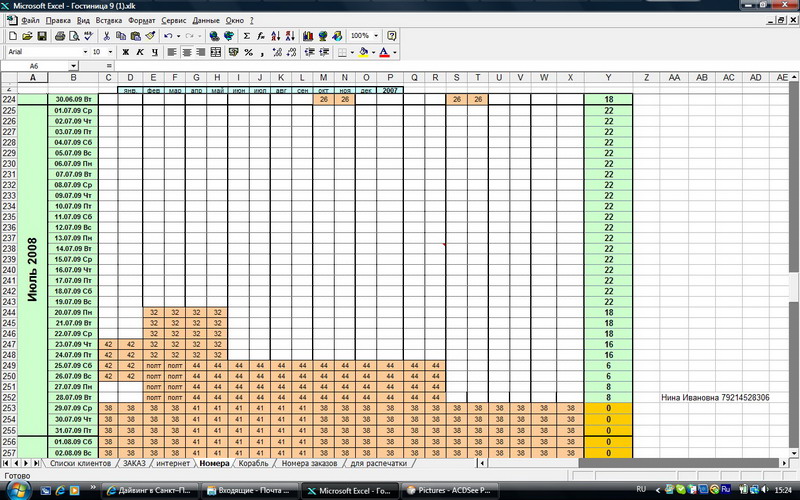This screenshot has height=500, width=800.
Task: Open the Arial font name dropdown
Action: (x=84, y=52)
